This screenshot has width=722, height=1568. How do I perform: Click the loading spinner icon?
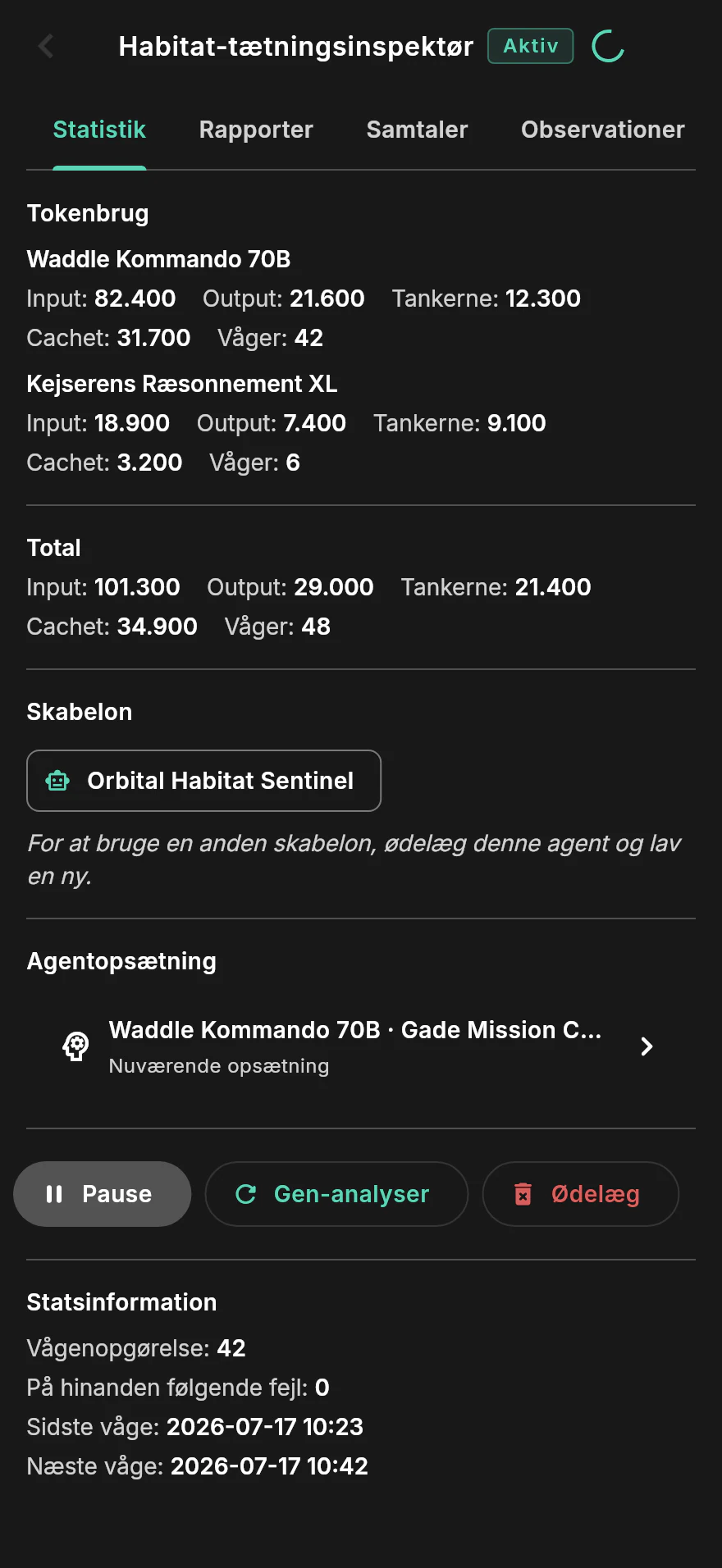(x=608, y=46)
